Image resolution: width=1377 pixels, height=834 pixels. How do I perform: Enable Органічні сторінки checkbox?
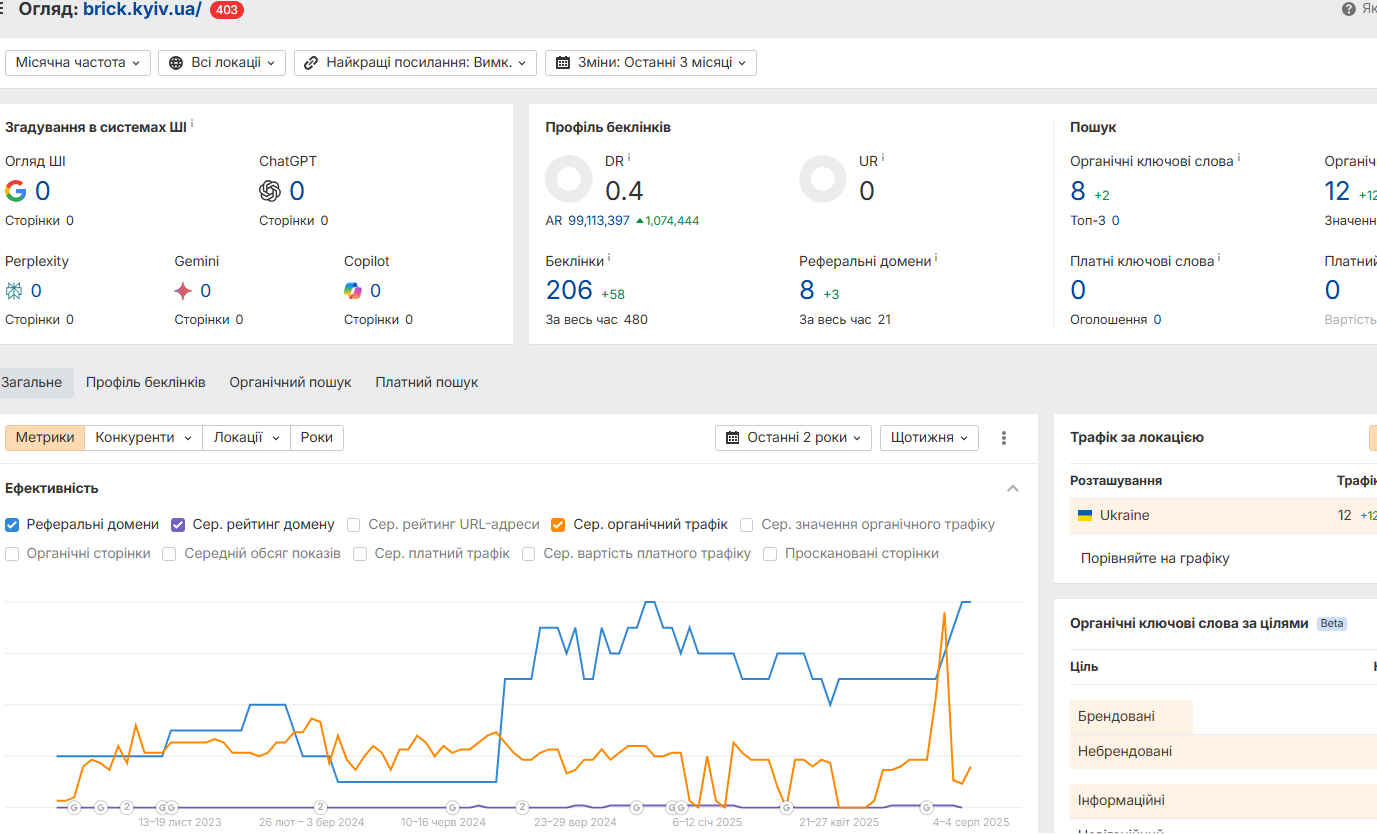[x=12, y=553]
